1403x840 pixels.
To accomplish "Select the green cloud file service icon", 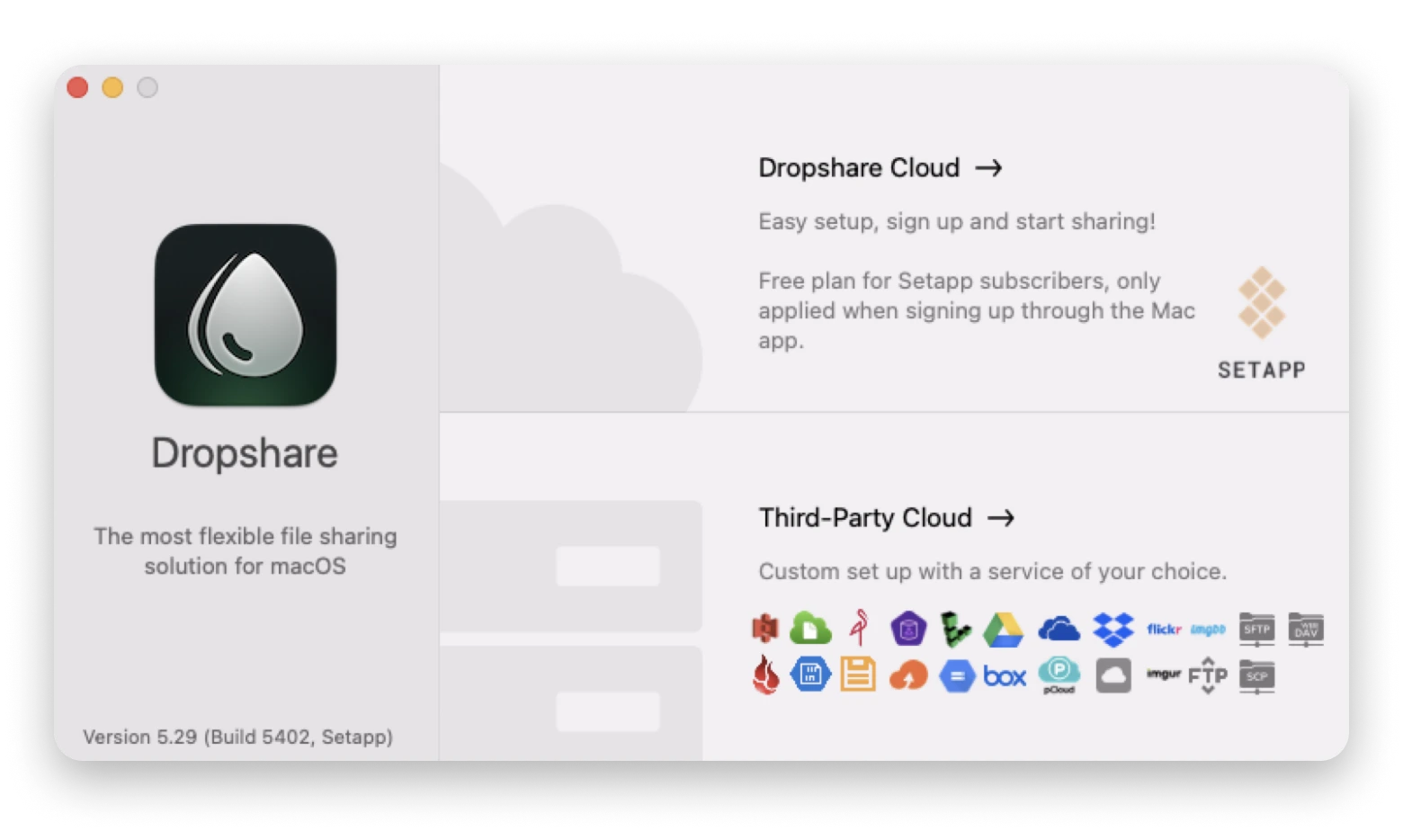I will pos(810,628).
